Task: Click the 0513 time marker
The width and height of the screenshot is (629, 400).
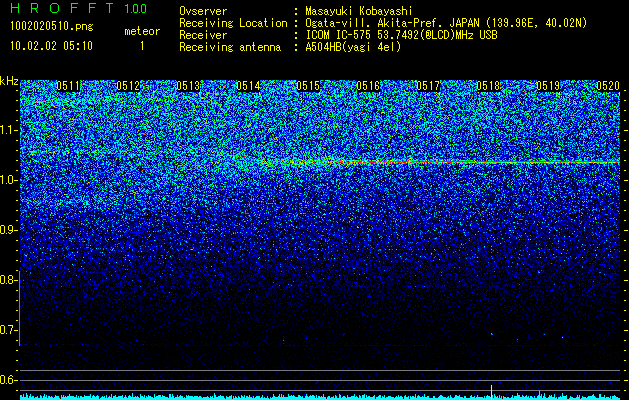Action: [x=188, y=86]
